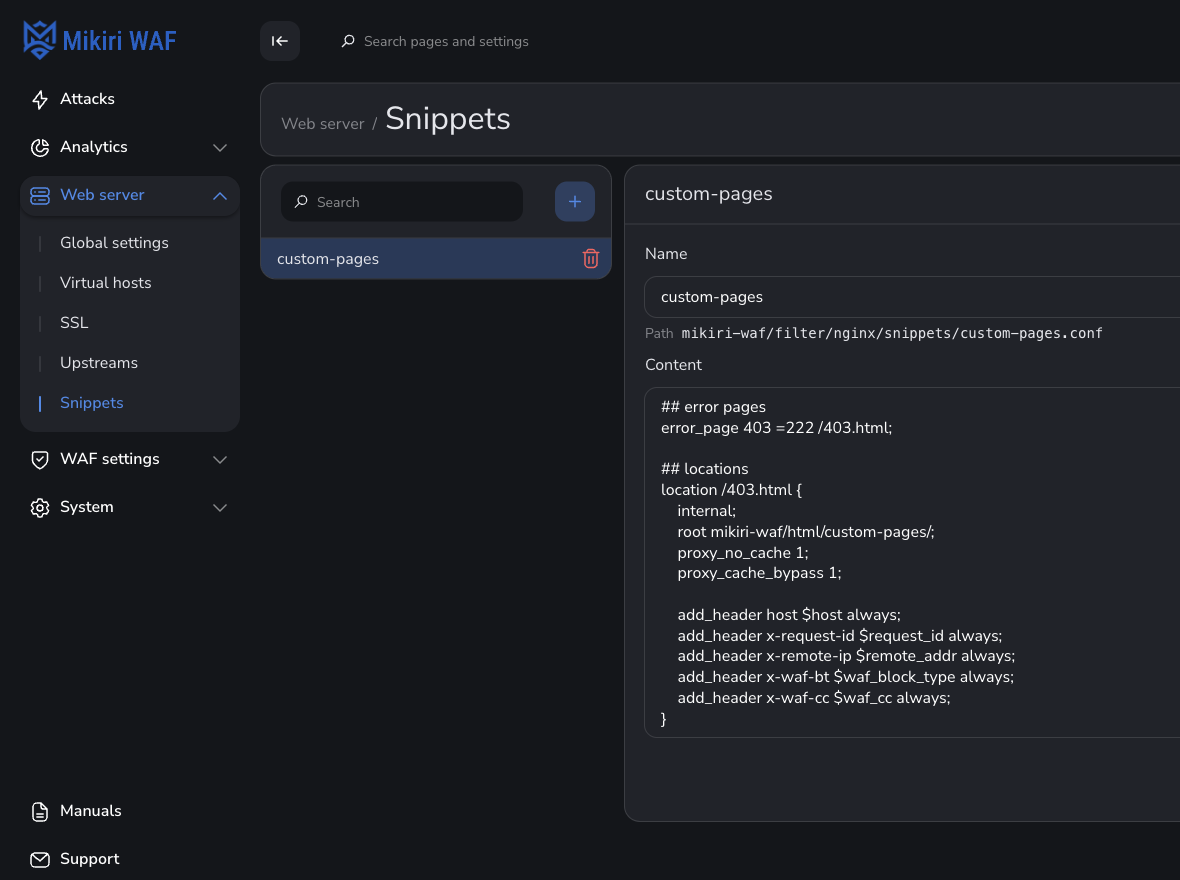Click the error_page 403 line in content
The width and height of the screenshot is (1180, 880).
(777, 428)
